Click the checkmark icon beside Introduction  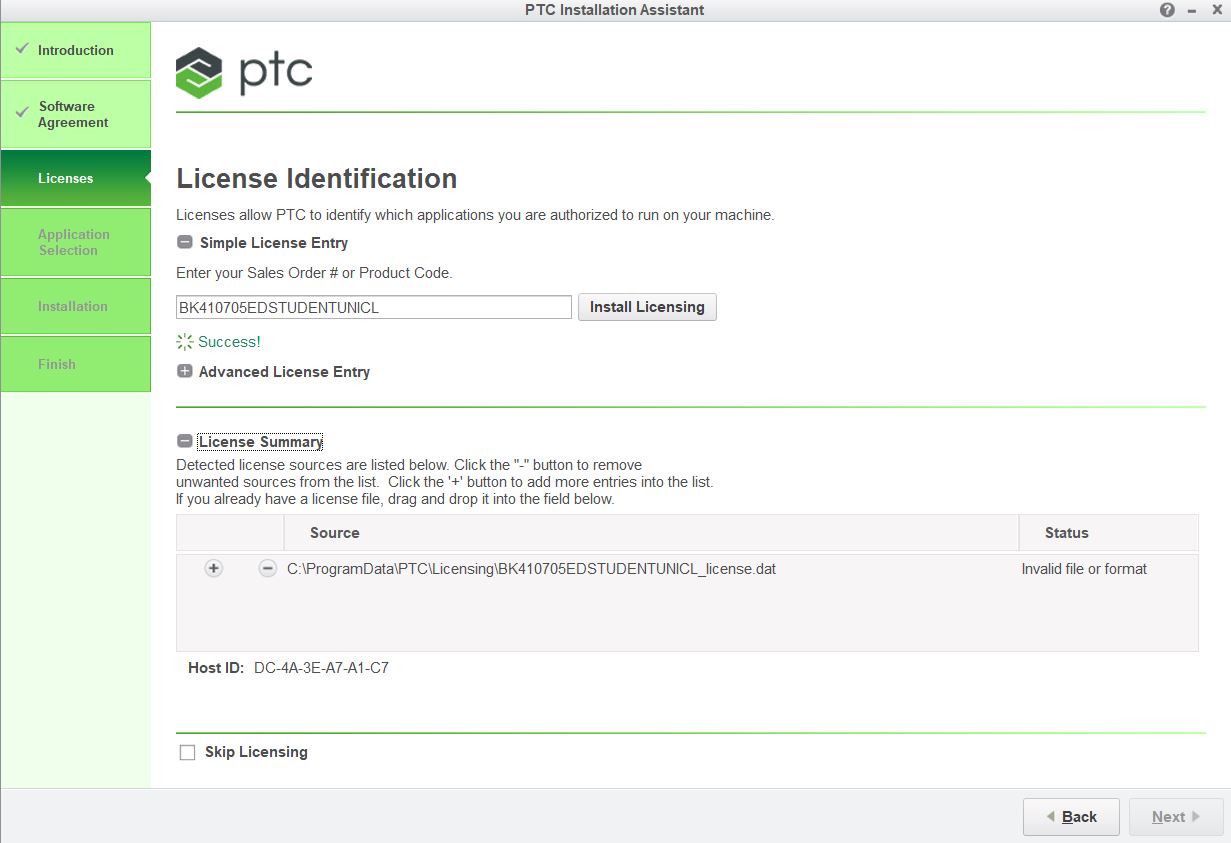coord(21,49)
